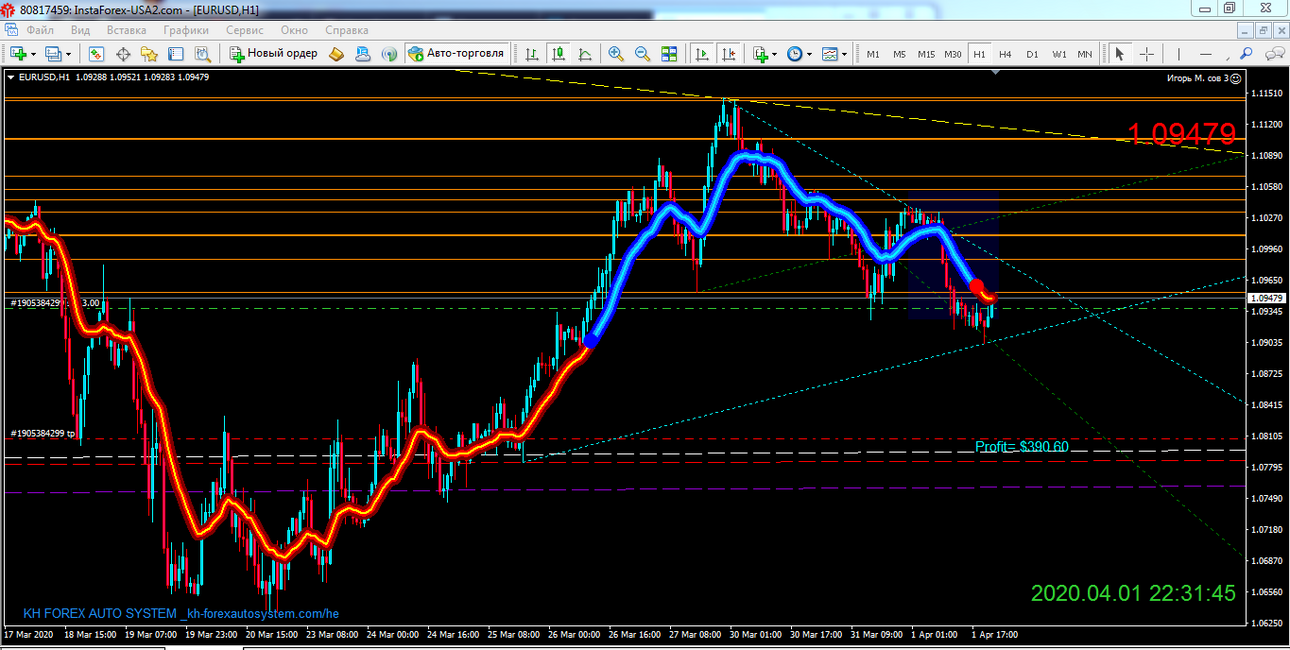Tile chart windows with the grid icon
1290x650 pixels.
click(669, 53)
